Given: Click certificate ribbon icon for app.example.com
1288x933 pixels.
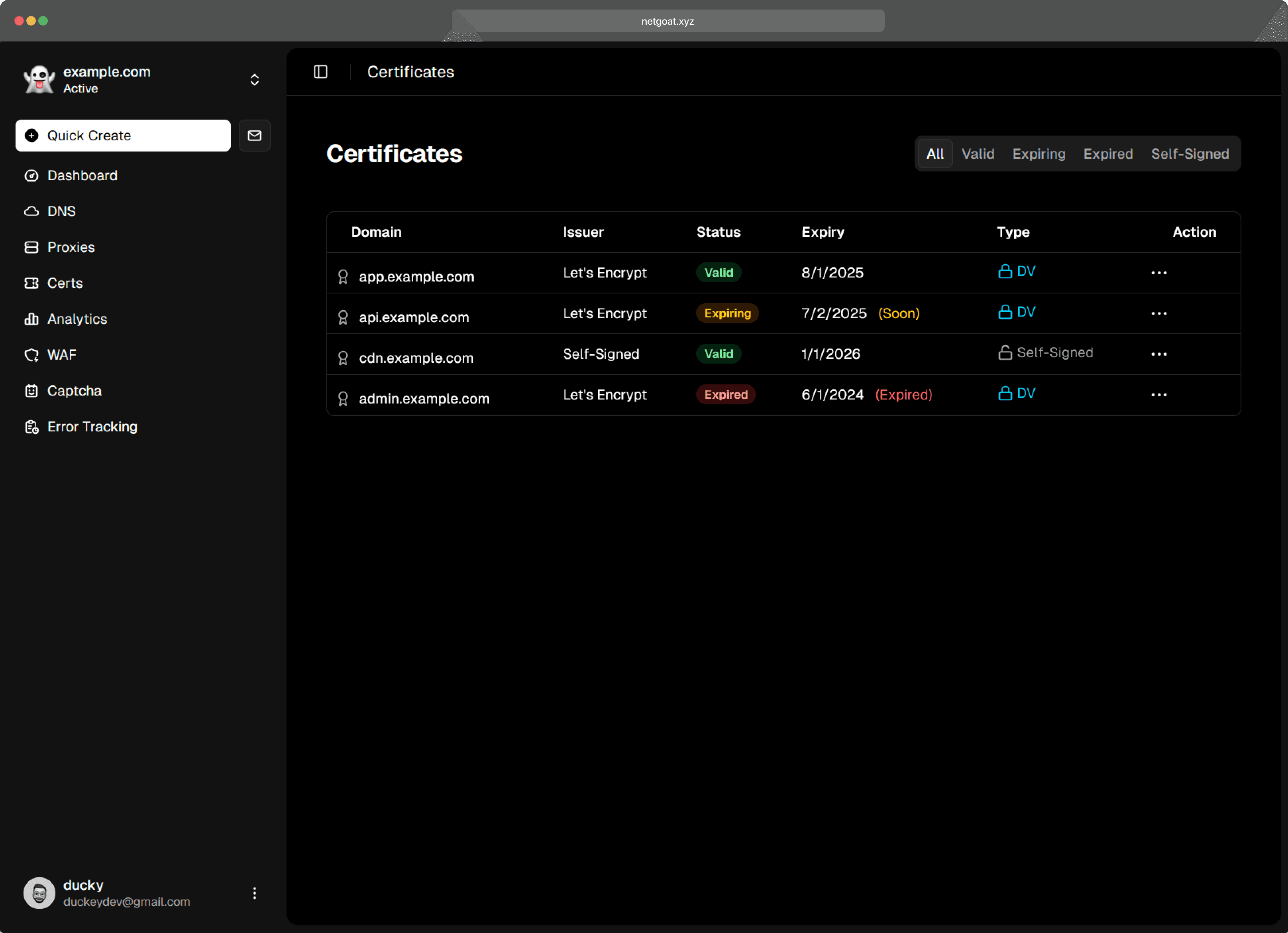Looking at the screenshot, I should pos(343,277).
